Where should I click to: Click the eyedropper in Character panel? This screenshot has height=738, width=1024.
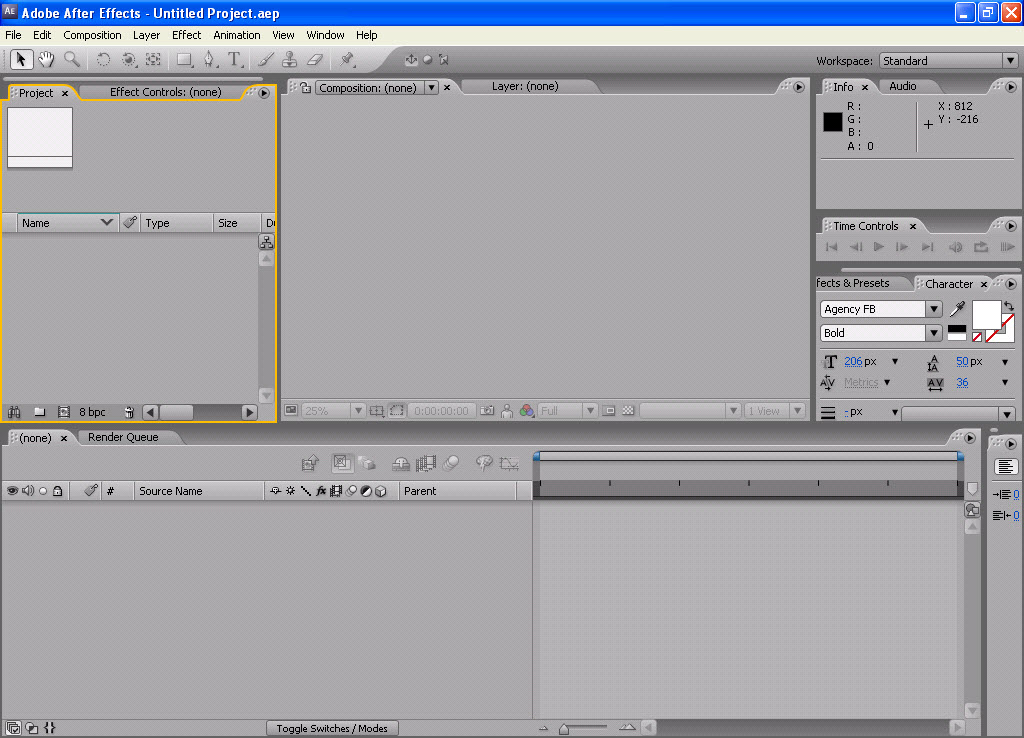pos(957,309)
